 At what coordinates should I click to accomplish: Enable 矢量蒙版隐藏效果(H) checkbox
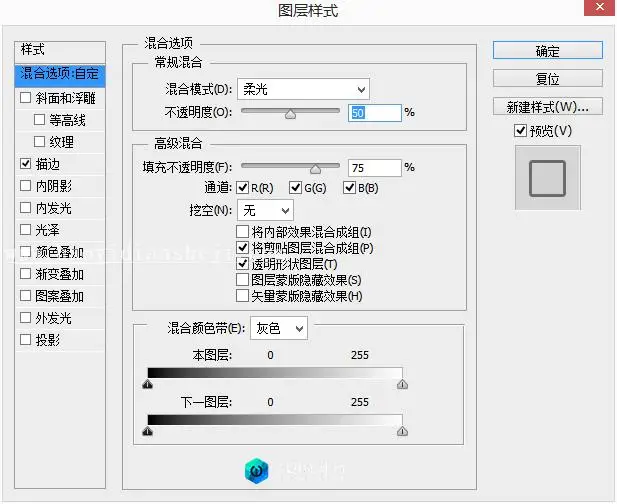click(x=242, y=296)
